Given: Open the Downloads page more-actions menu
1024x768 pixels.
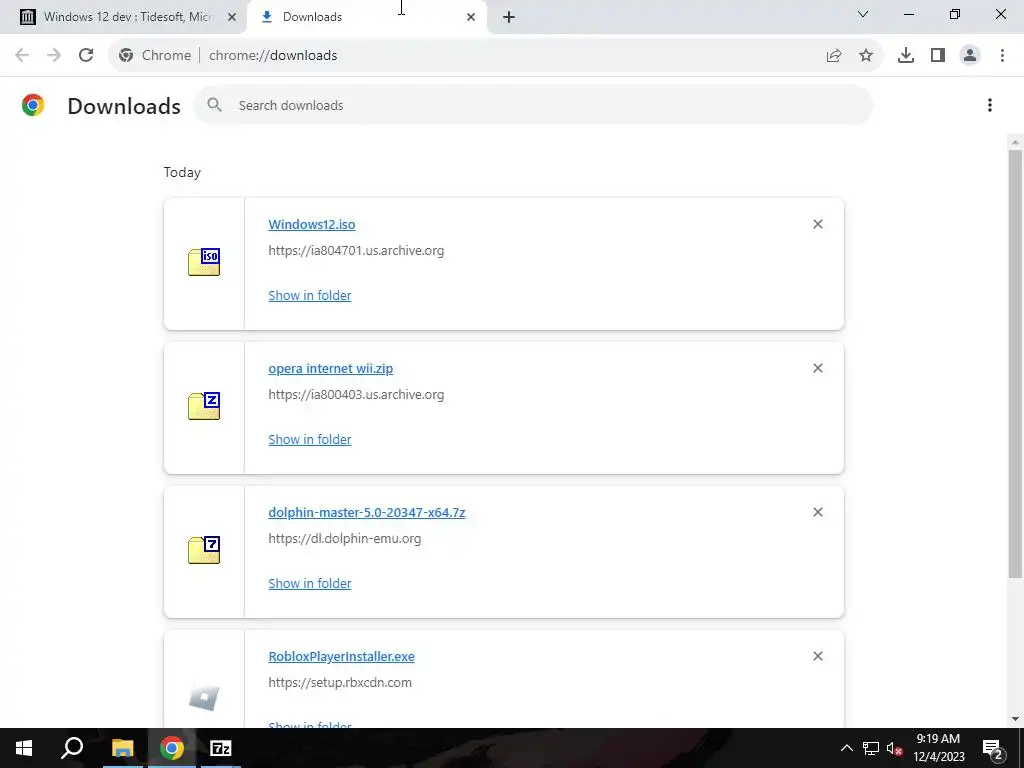Looking at the screenshot, I should 990,105.
